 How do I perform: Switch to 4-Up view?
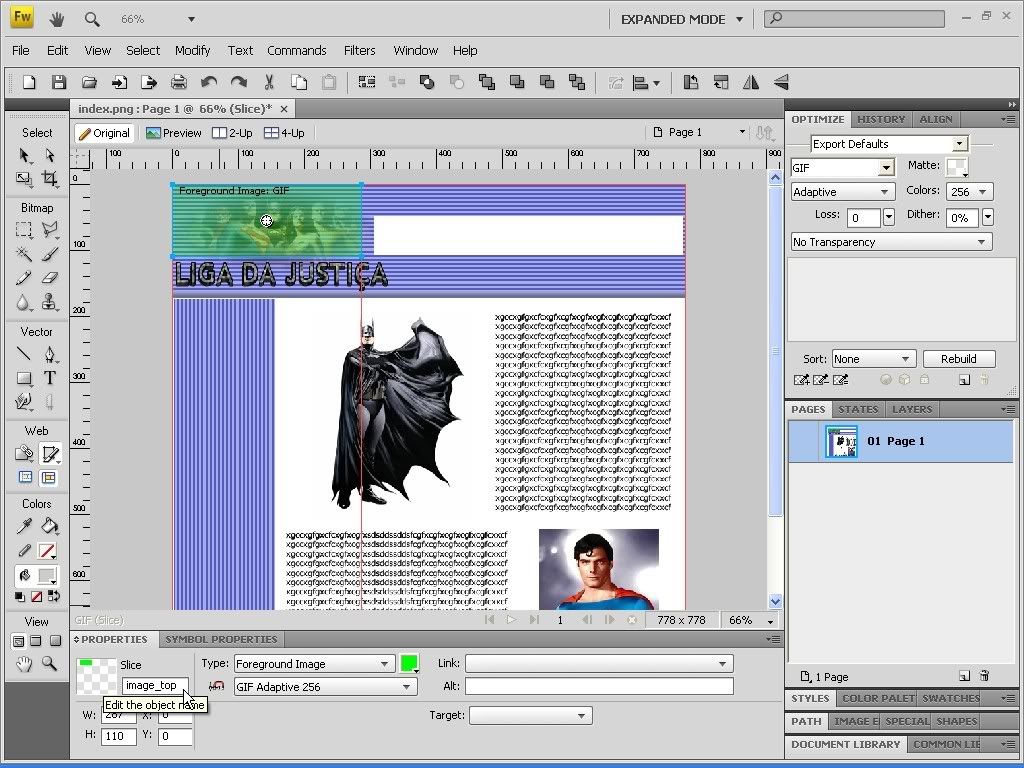pos(284,133)
